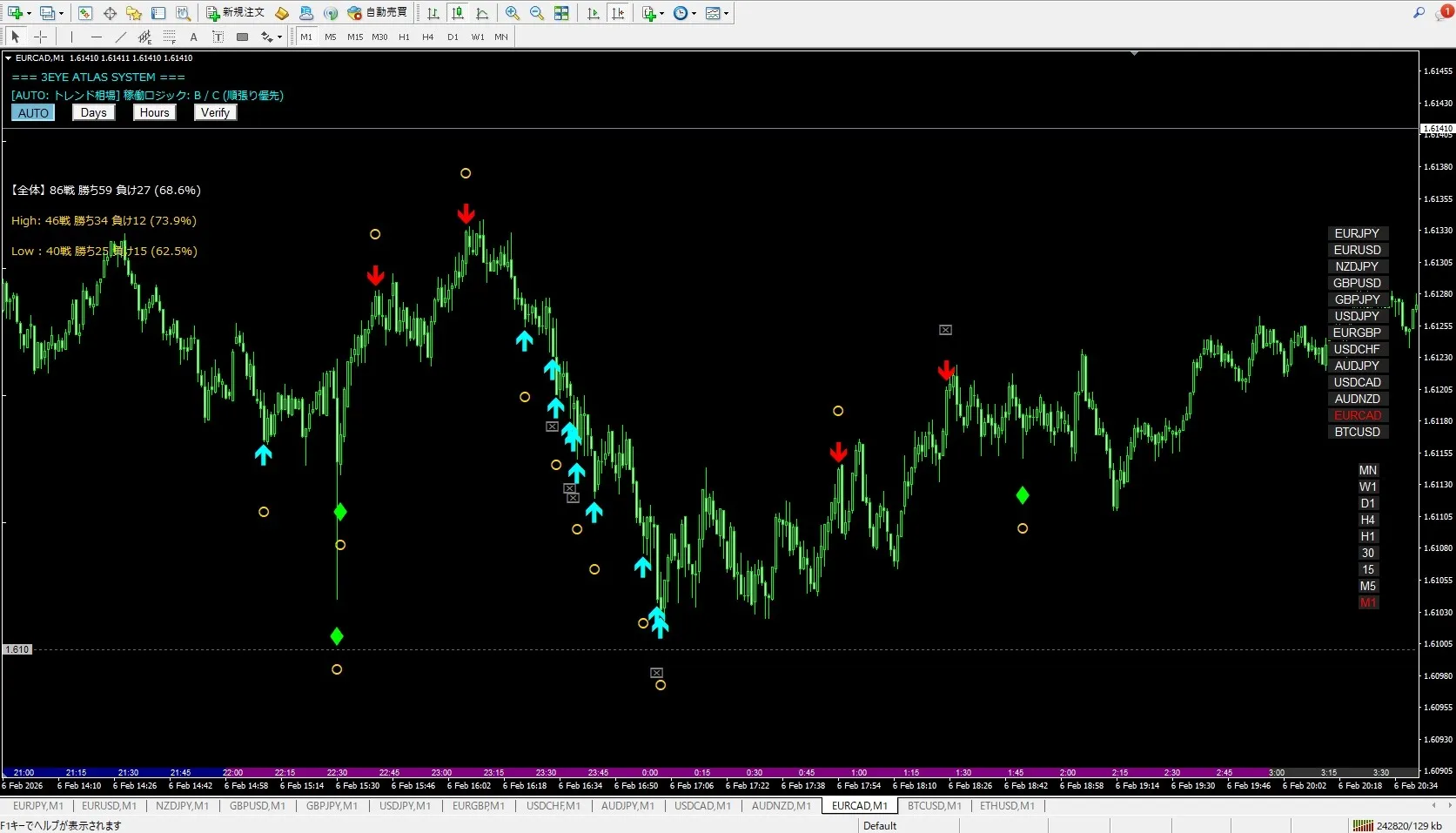The height and width of the screenshot is (833, 1456).
Task: Toggle the AutoTrading (自動売買) button
Action: coord(377,13)
